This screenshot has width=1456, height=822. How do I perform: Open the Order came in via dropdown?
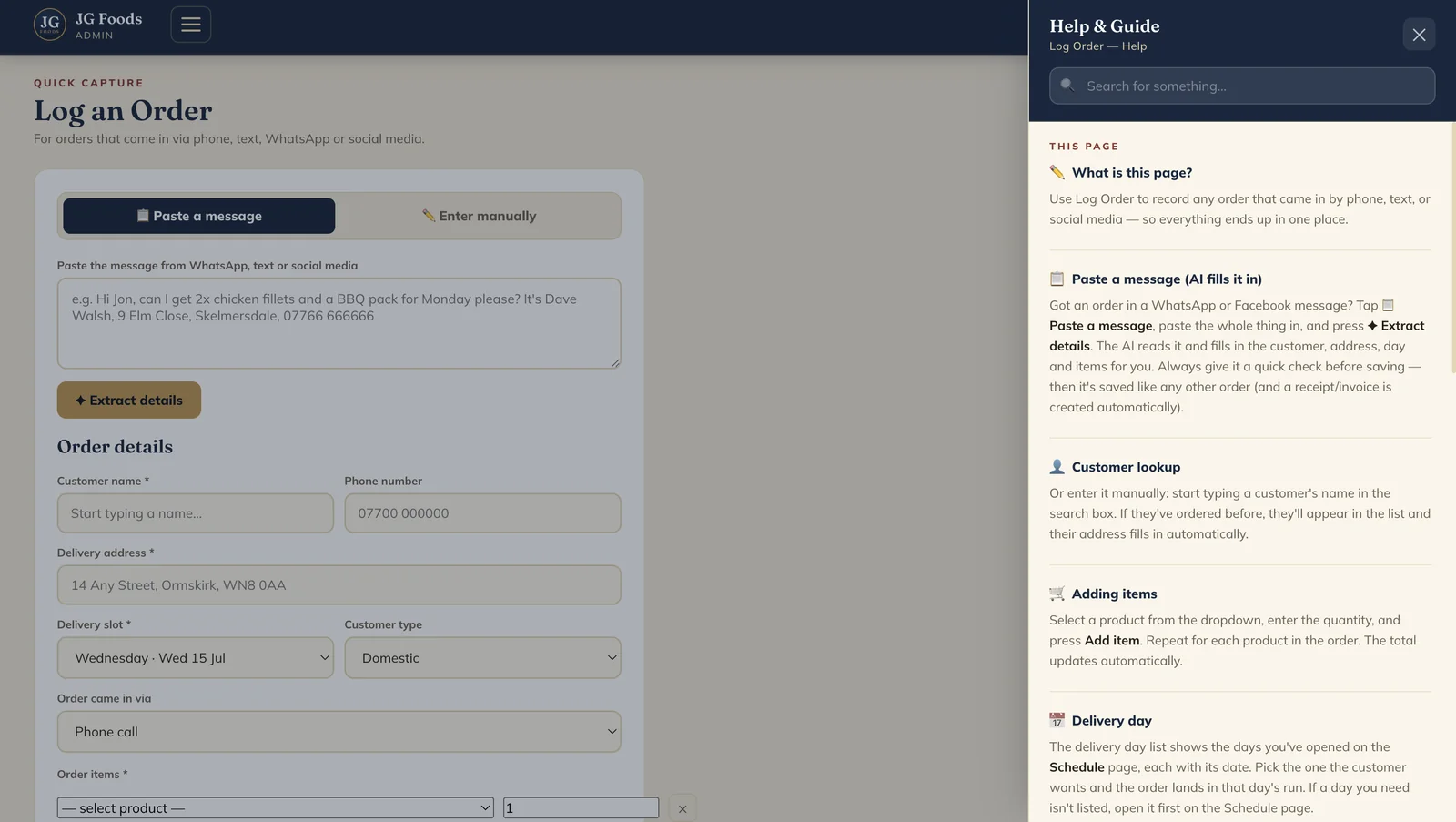339,732
